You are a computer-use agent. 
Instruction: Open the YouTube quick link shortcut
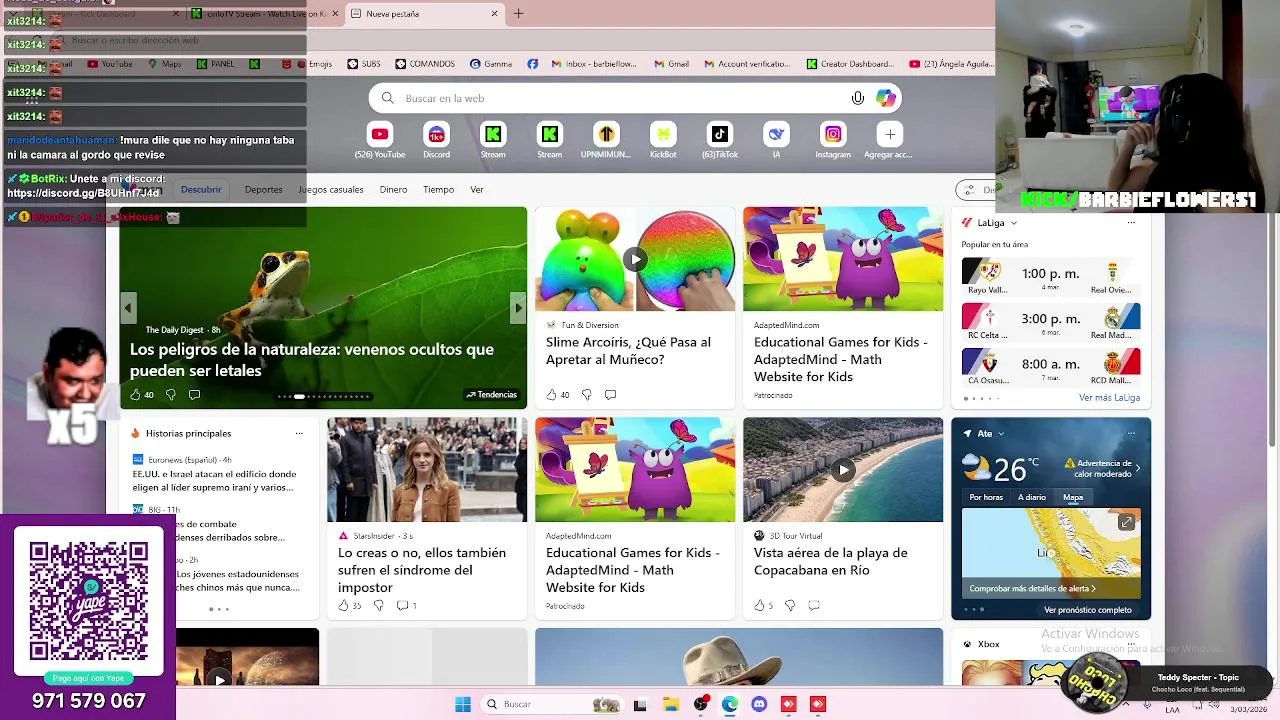point(380,134)
